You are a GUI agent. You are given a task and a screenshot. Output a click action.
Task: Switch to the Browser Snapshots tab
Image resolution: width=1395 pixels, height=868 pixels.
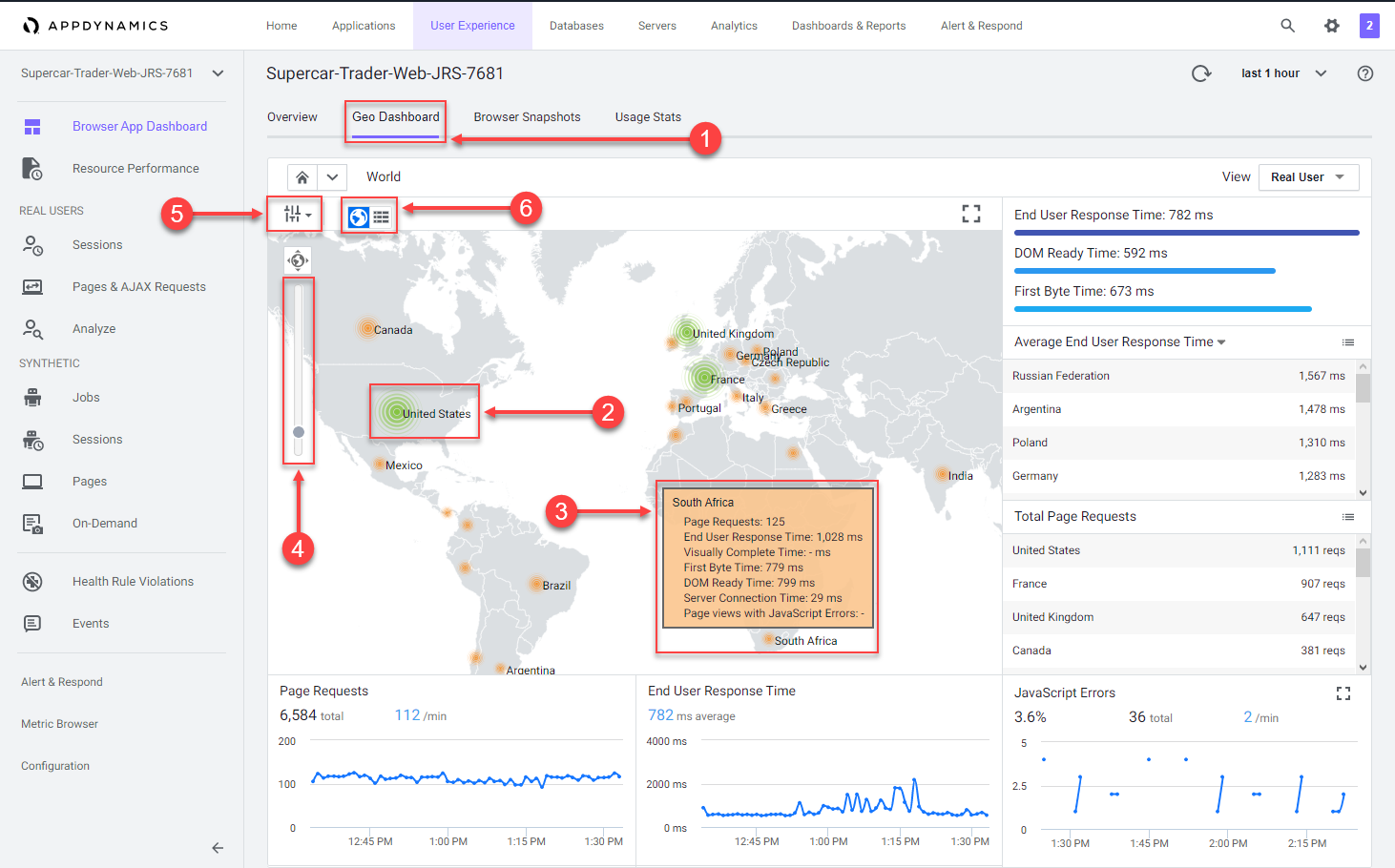tap(527, 117)
